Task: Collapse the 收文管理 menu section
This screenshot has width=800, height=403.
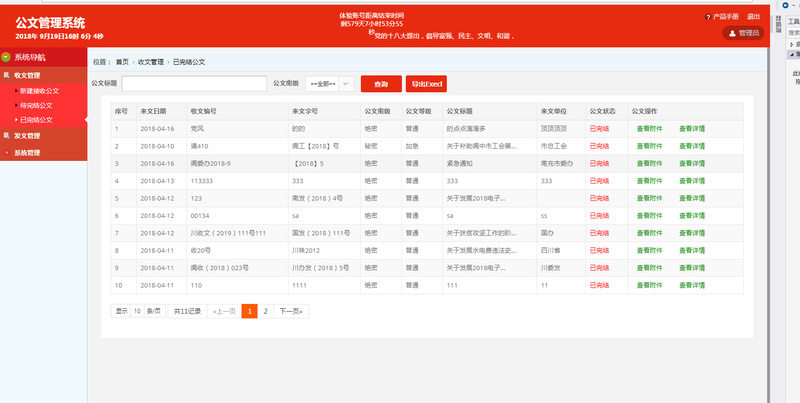Action: [x=43, y=75]
